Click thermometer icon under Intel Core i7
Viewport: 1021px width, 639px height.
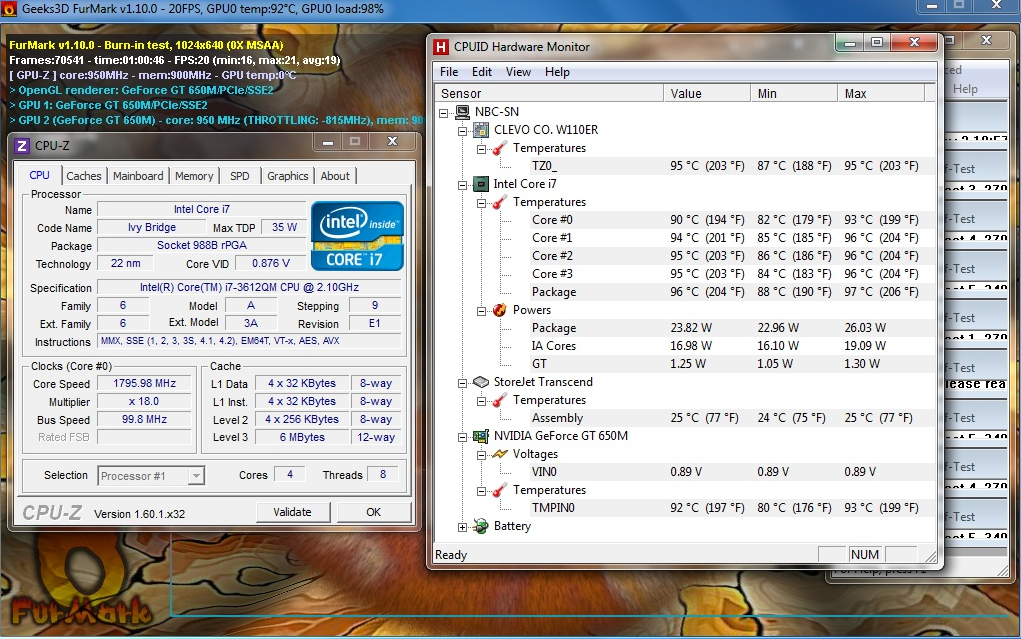tap(499, 203)
